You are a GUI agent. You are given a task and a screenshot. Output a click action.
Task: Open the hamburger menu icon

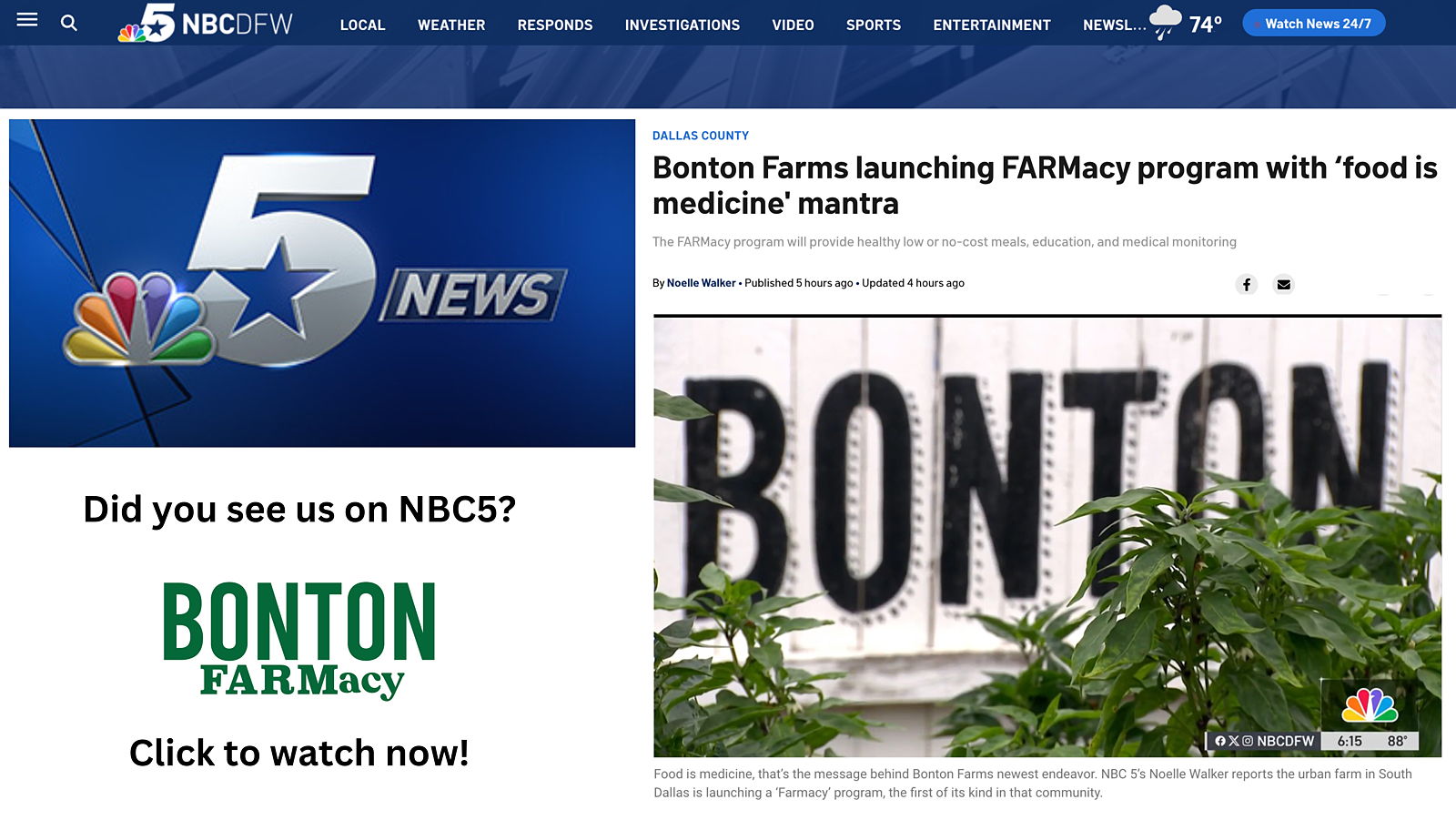coord(27,20)
